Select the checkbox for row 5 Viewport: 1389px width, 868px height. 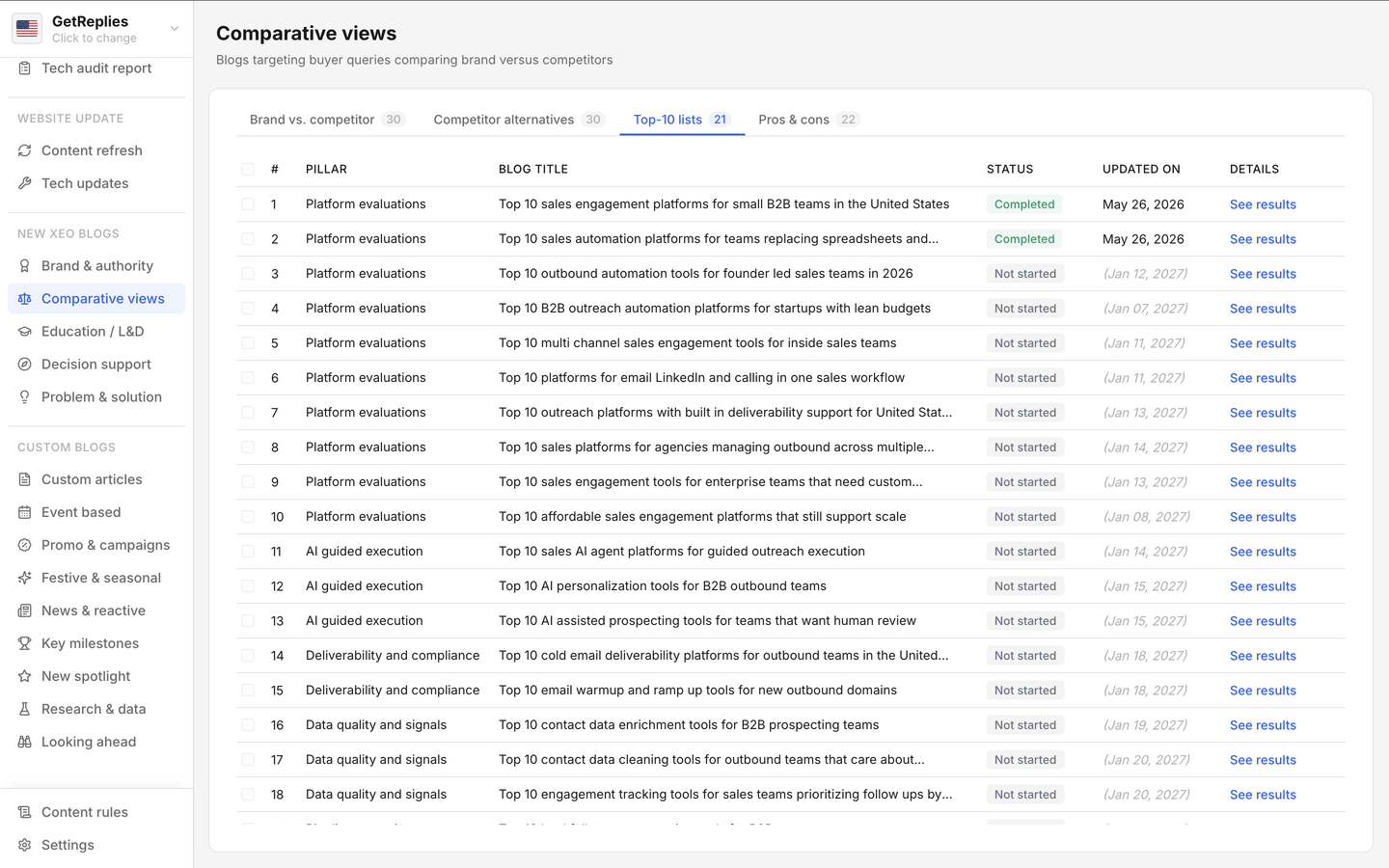248,343
